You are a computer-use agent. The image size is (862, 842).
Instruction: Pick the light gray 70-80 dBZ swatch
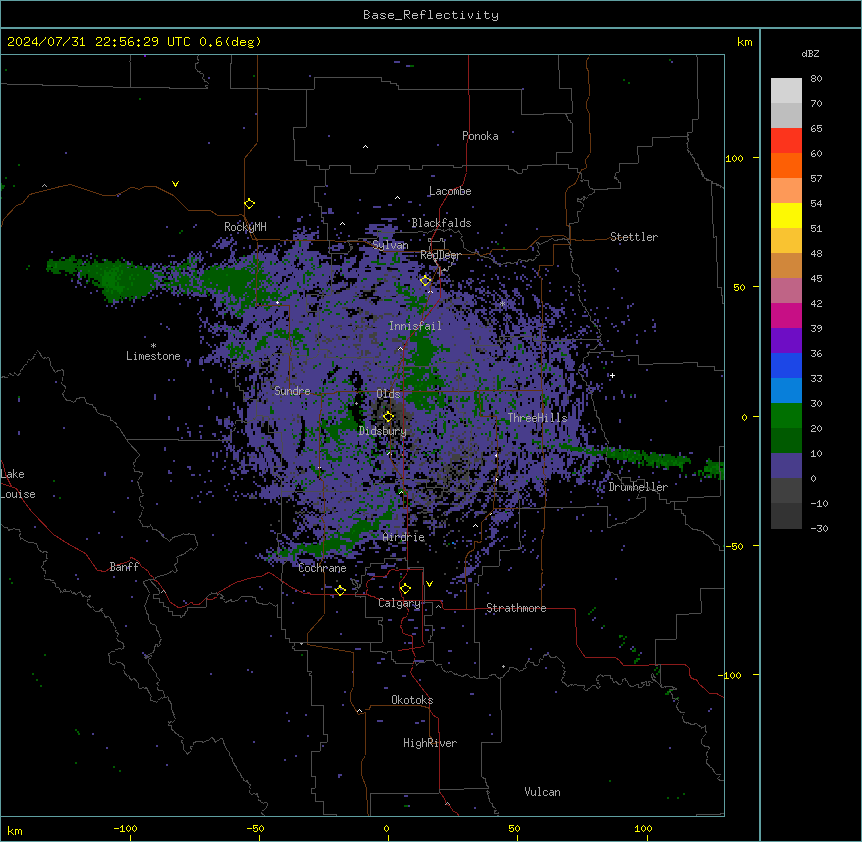pos(786,91)
